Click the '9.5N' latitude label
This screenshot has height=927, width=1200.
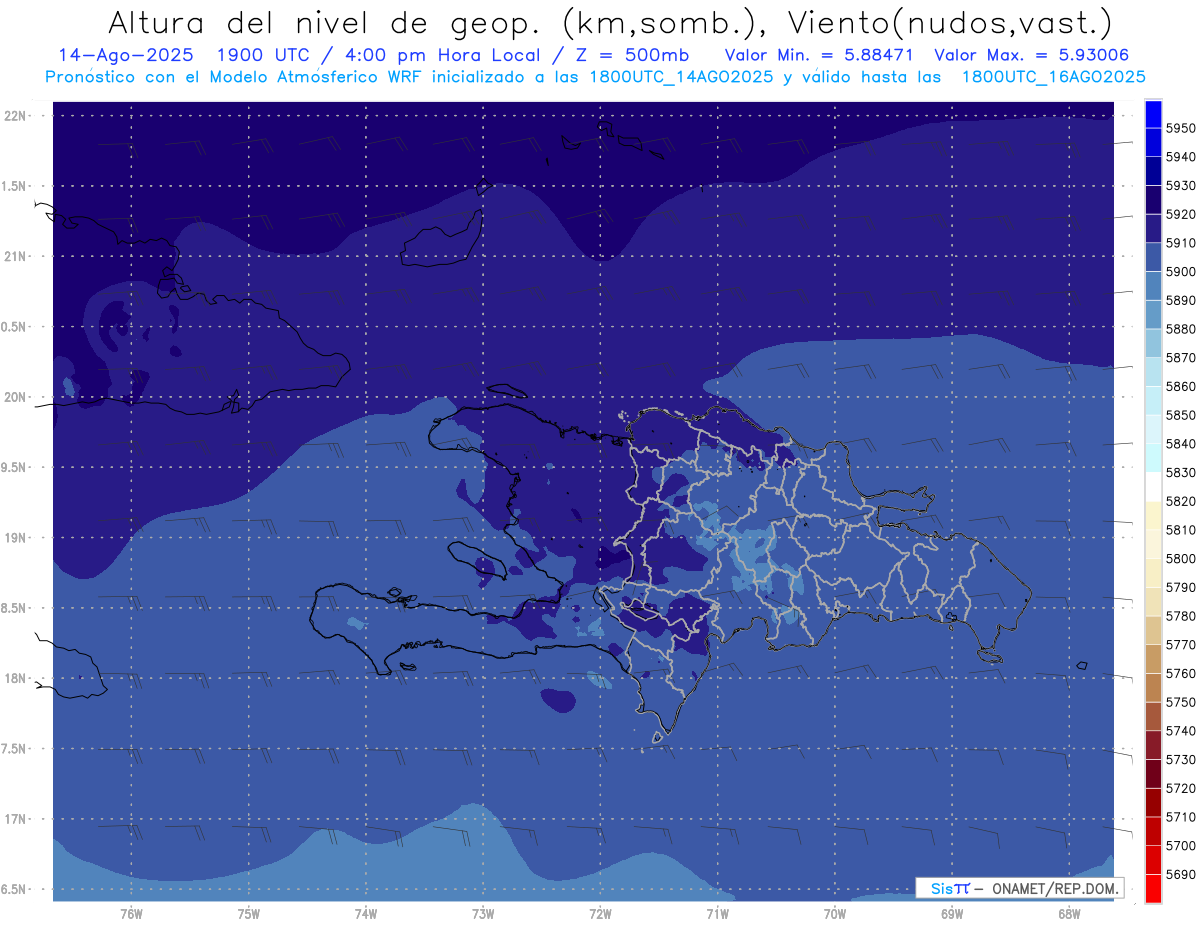click(14, 468)
